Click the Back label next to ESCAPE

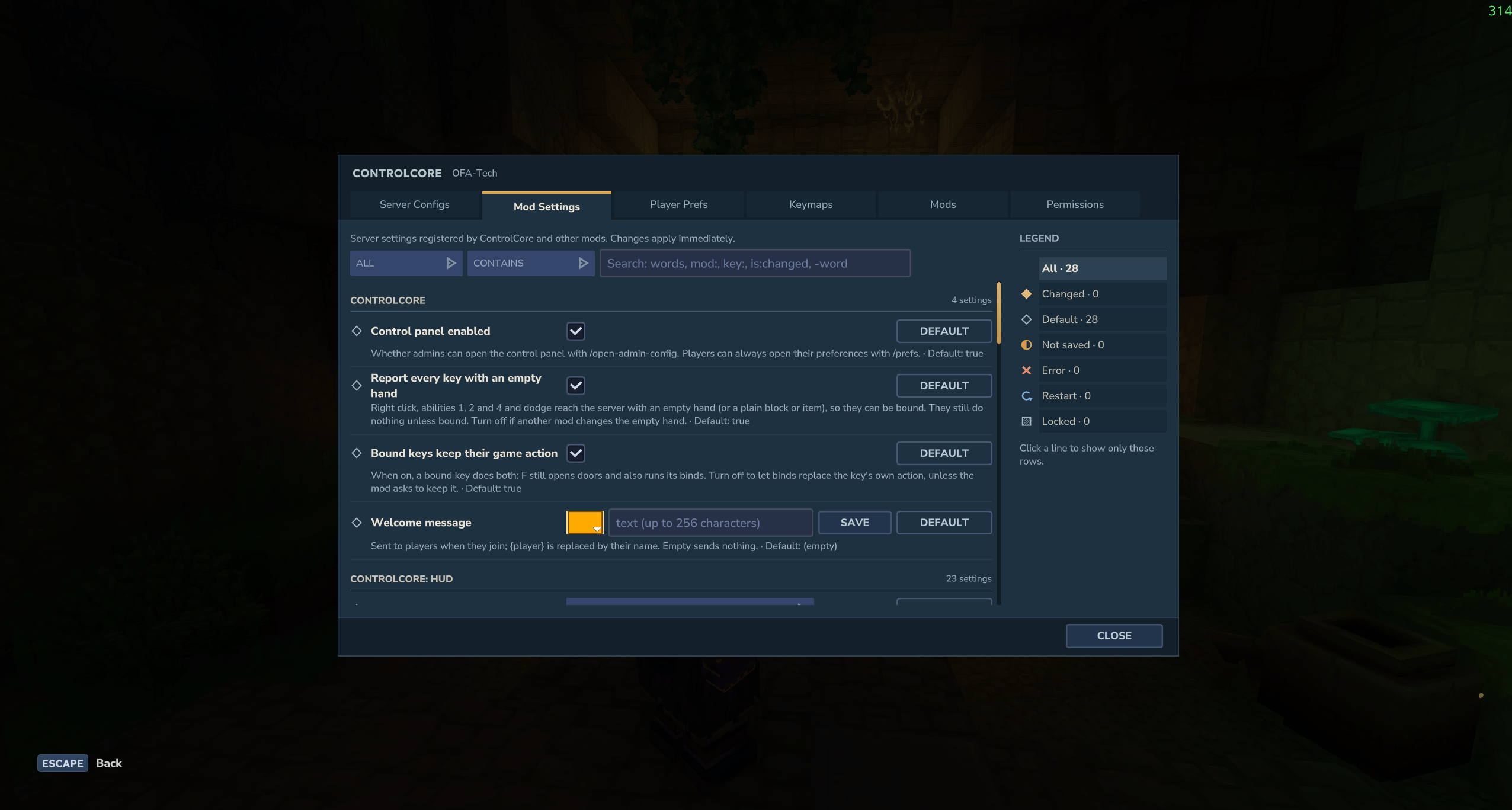point(109,763)
